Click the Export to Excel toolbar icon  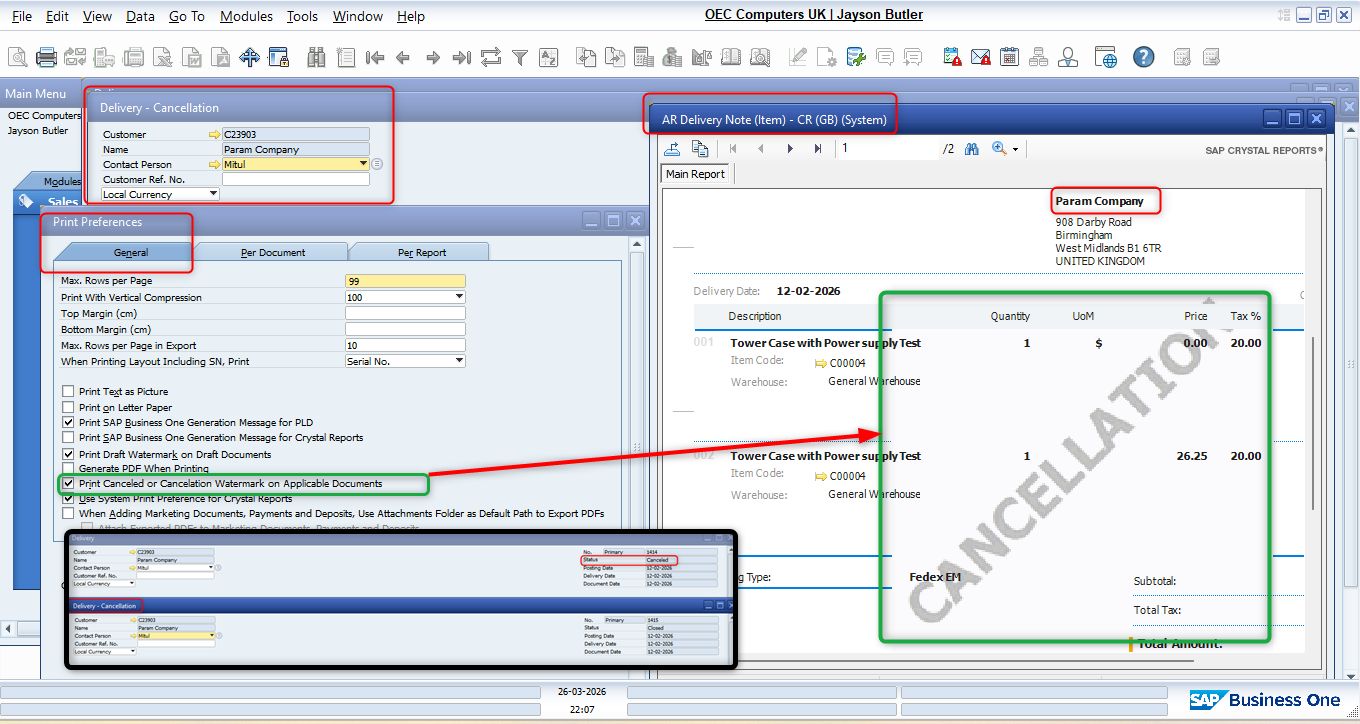[163, 57]
